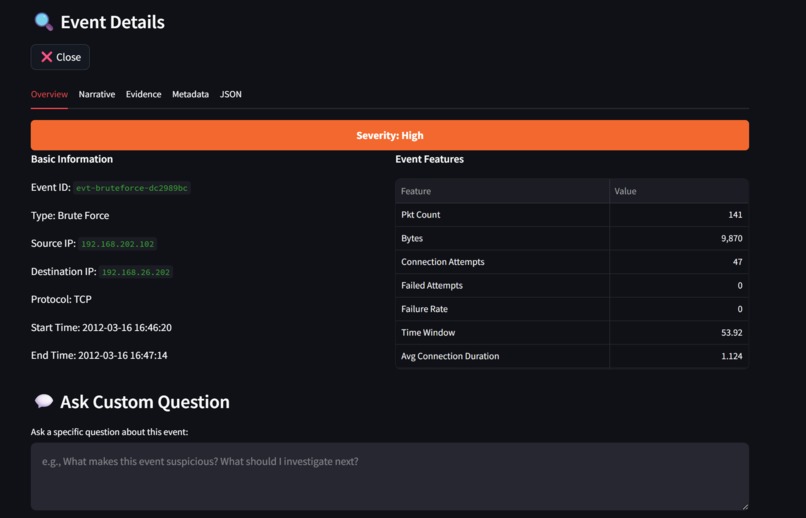Viewport: 806px width, 518px height.
Task: Click the Pkt Count row label
Action: (420, 215)
